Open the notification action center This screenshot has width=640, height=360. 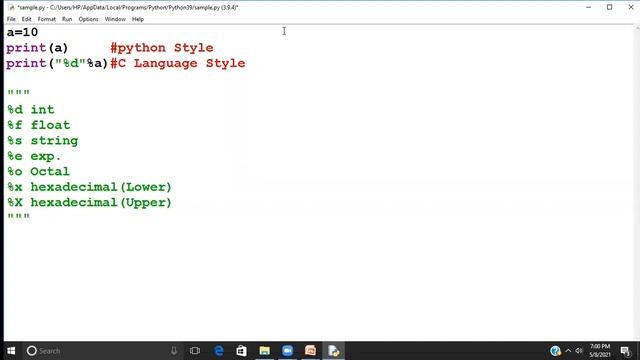[x=625, y=351]
